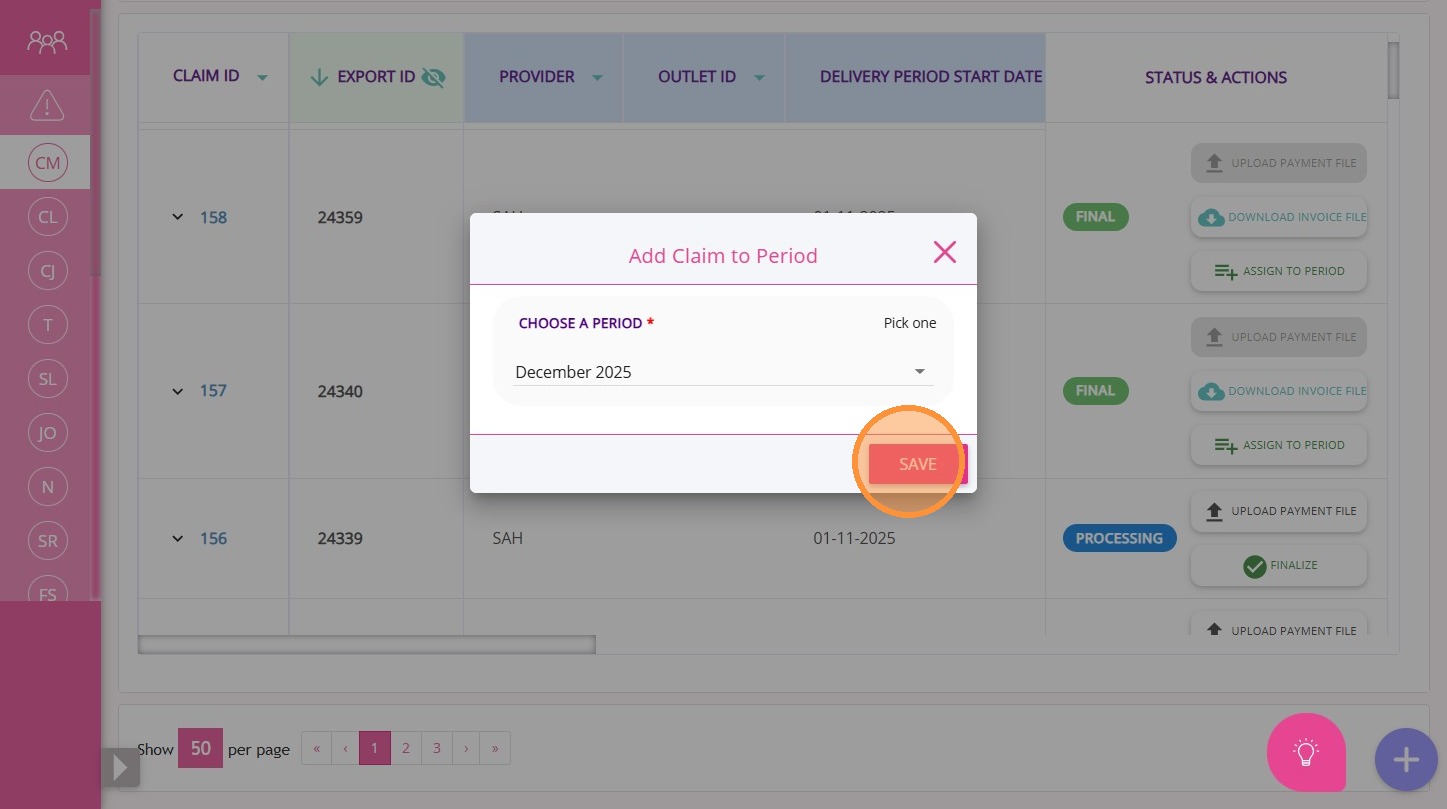Go to page 3 of results
Screen dimensions: 1447x809
pos(437,748)
